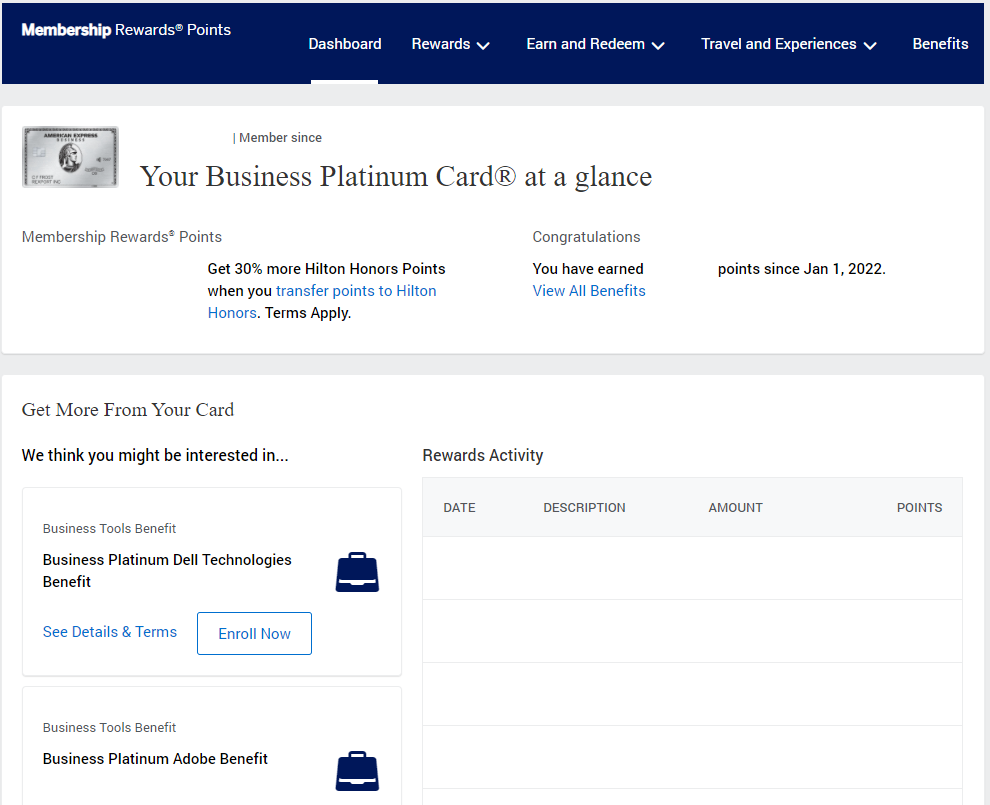Select the Business Platinum Dell Technologies Benefit title
The image size is (990, 805).
tap(167, 570)
